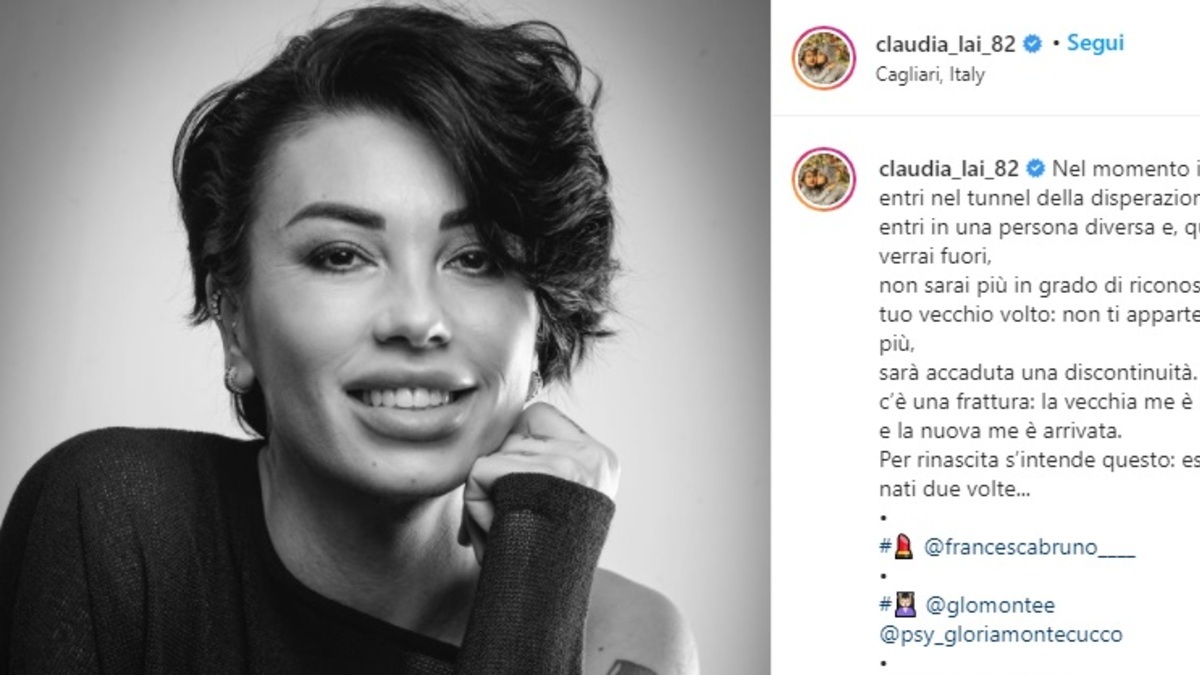
Task: Click the verified badge beside header username
Action: [x=1034, y=44]
